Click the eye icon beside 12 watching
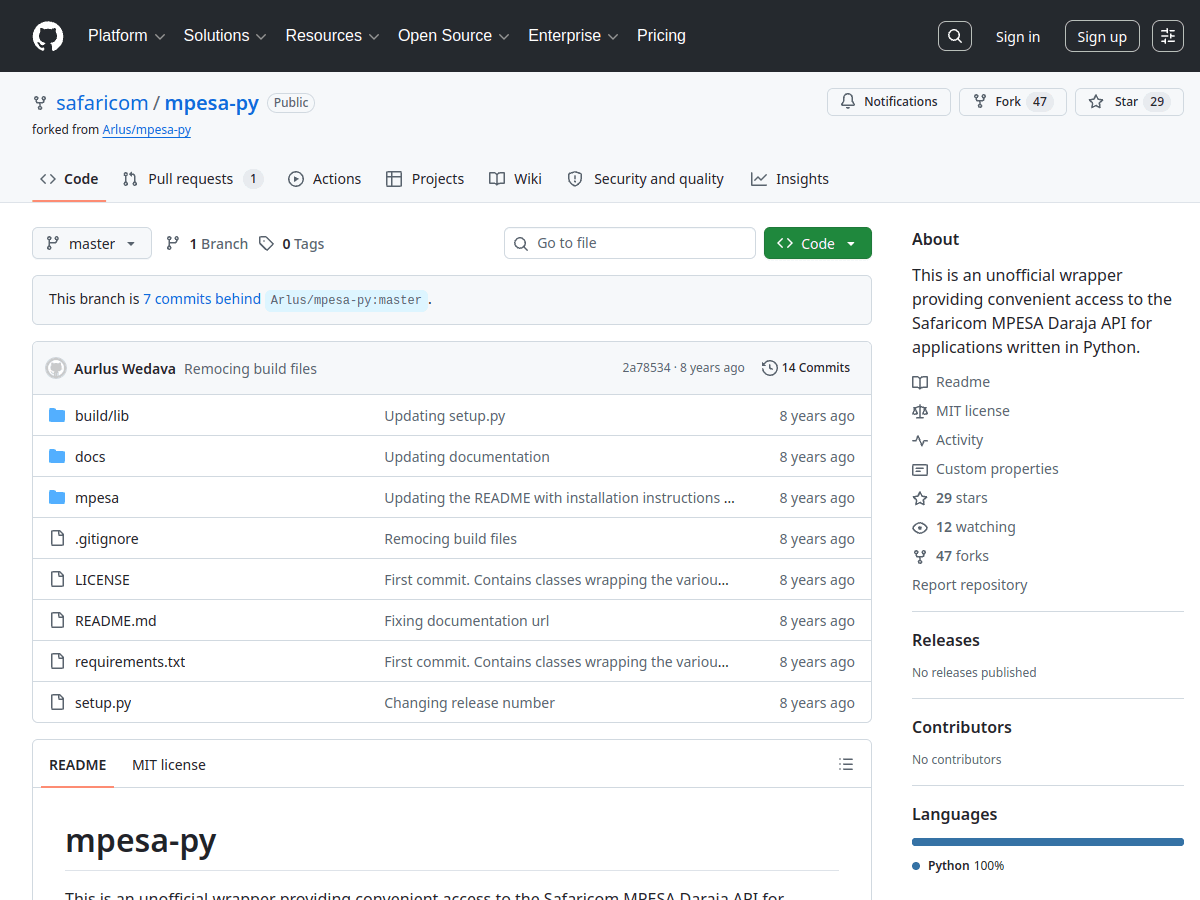1200x900 pixels. pyautogui.click(x=920, y=527)
